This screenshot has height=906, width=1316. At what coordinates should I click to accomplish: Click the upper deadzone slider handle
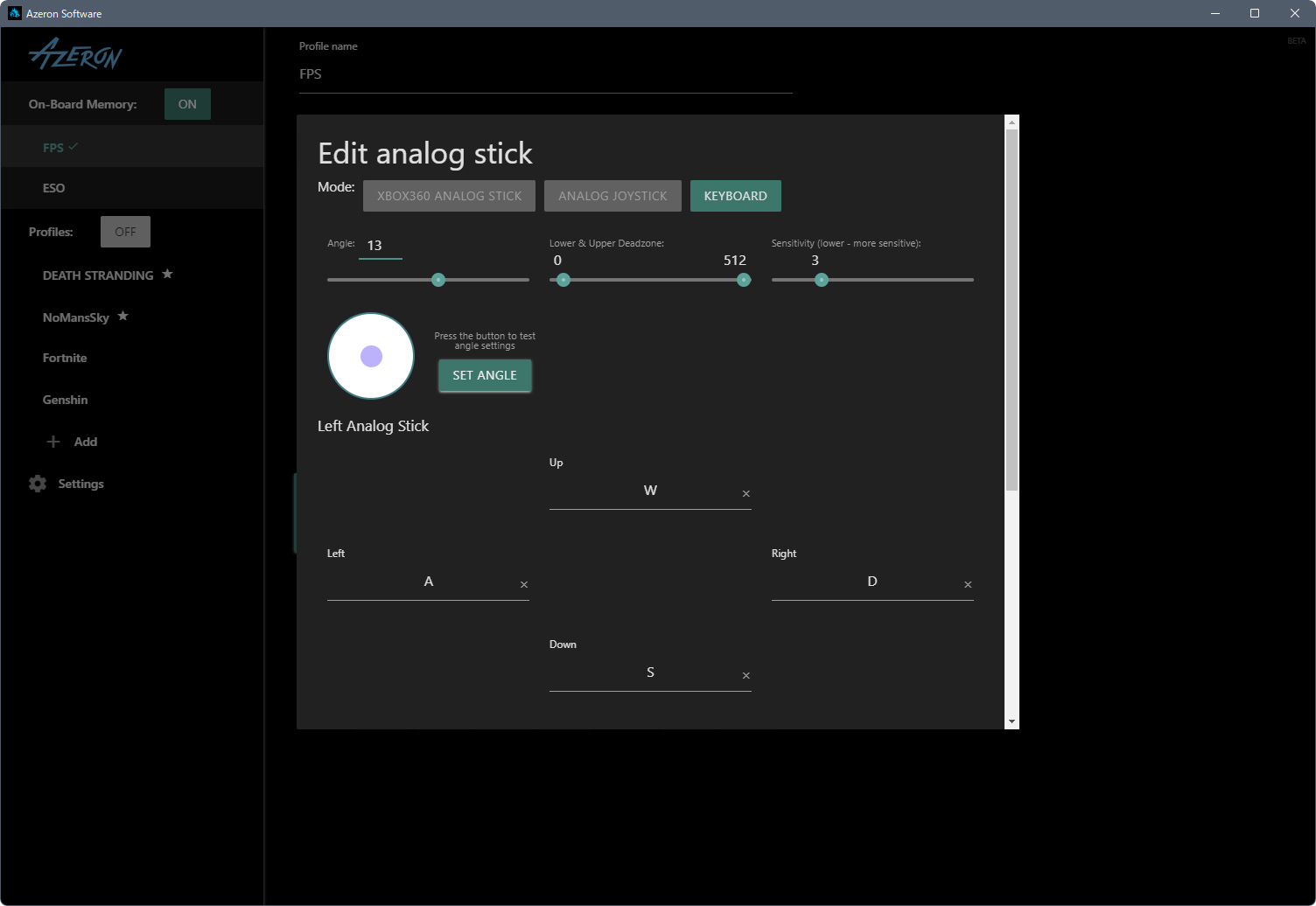(744, 280)
